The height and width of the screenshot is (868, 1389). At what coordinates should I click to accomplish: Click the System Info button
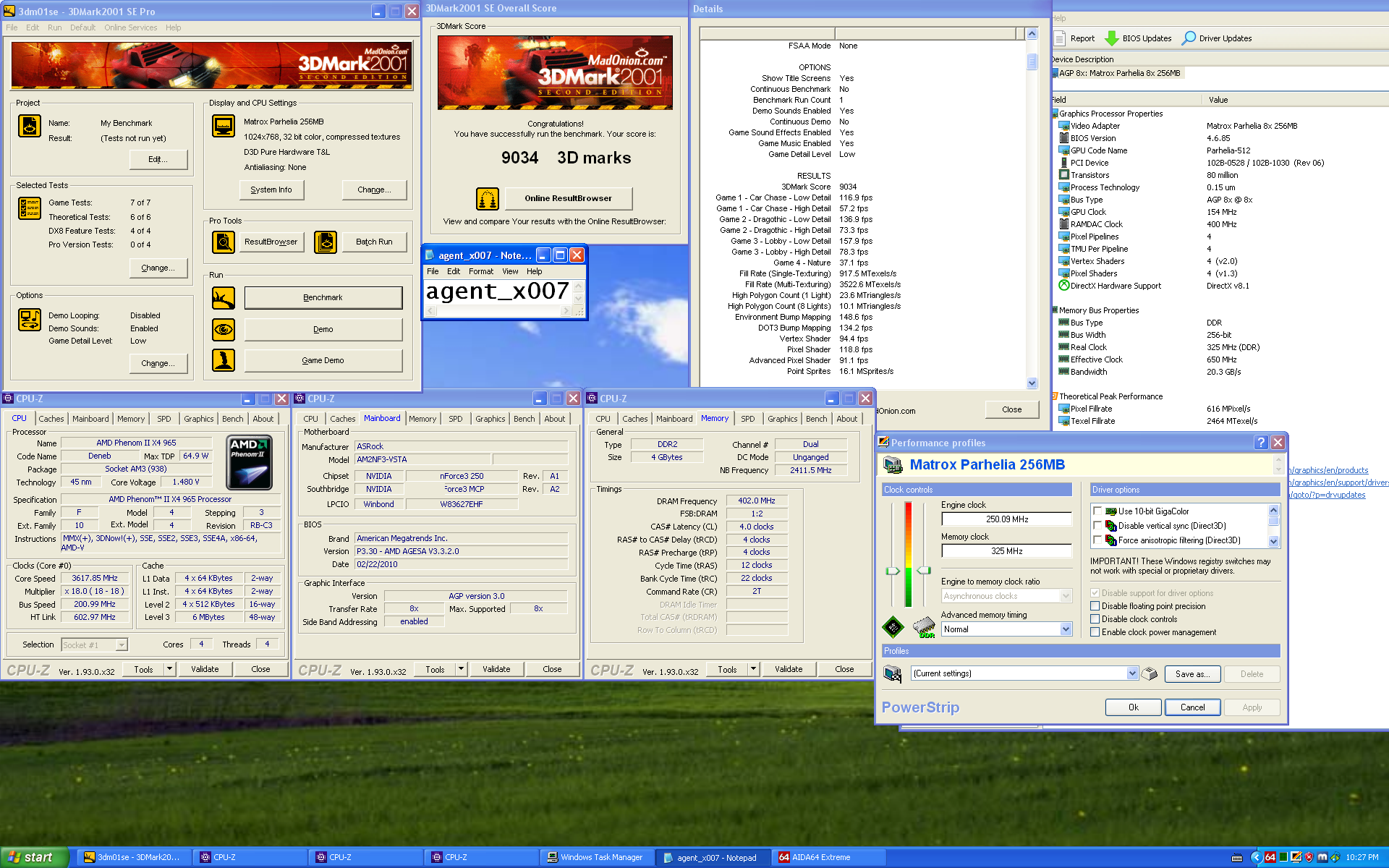pyautogui.click(x=271, y=190)
